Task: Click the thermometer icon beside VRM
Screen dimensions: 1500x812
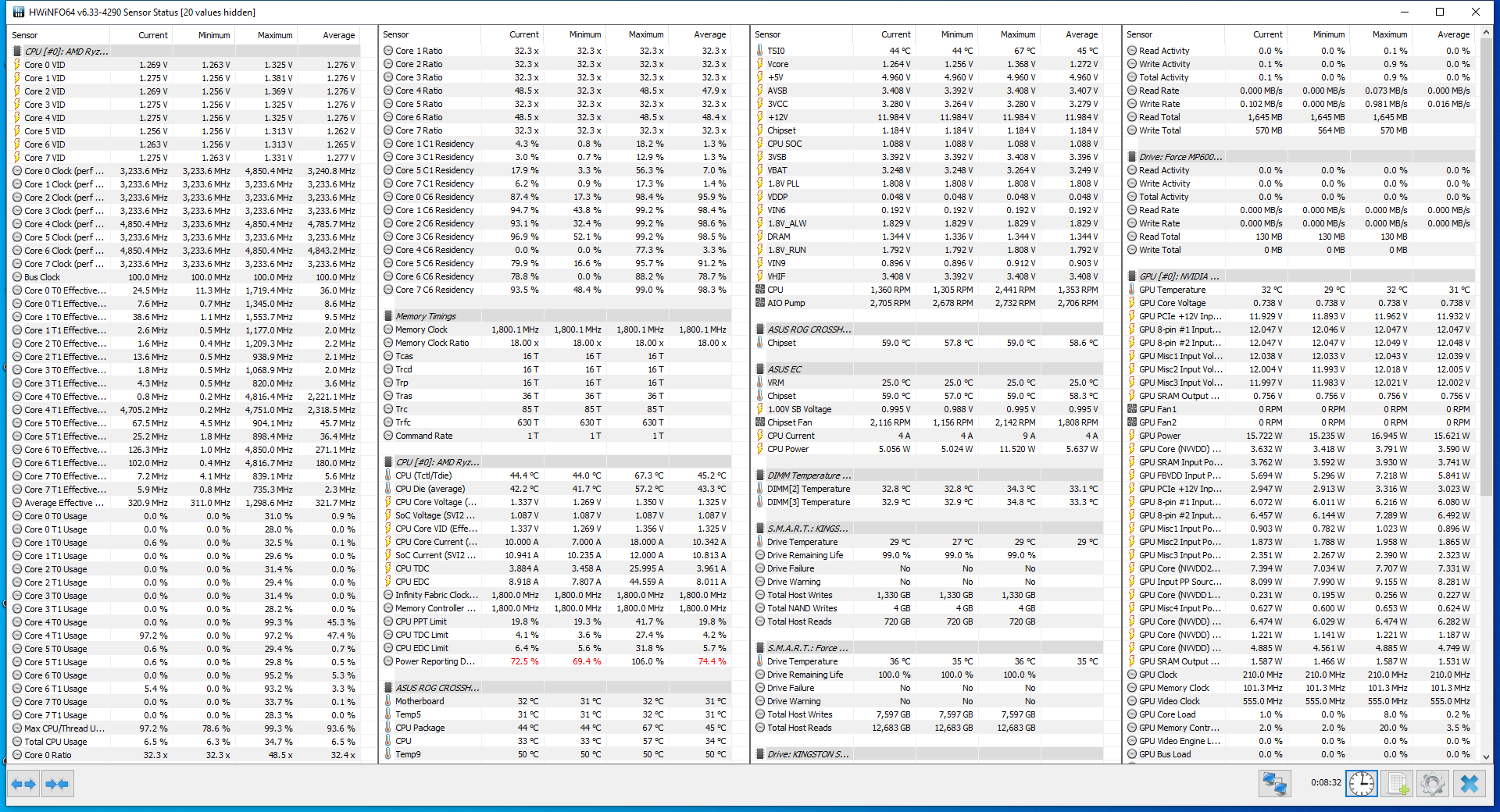Action: click(760, 383)
